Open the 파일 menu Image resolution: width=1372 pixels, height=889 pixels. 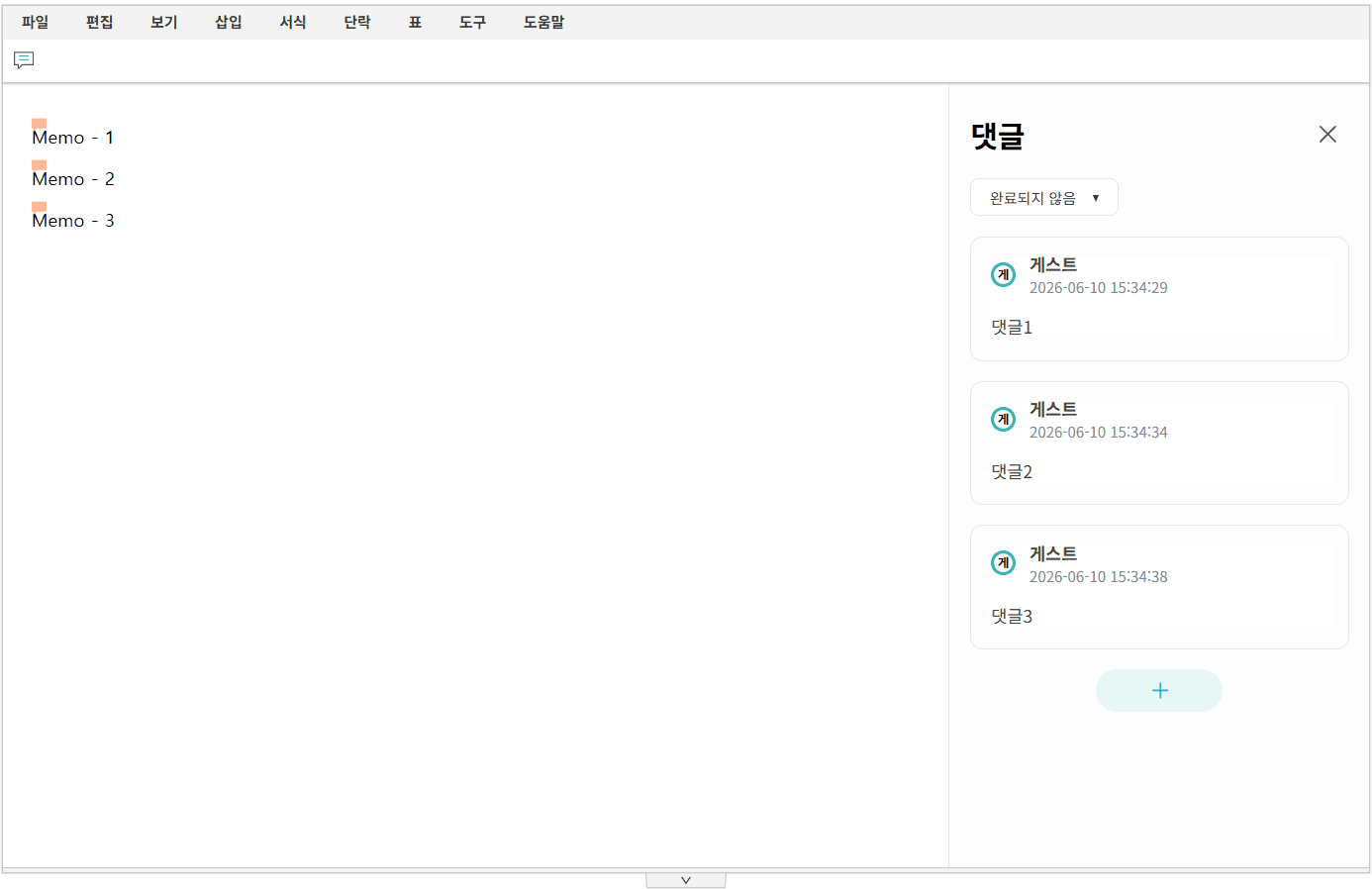[36, 22]
